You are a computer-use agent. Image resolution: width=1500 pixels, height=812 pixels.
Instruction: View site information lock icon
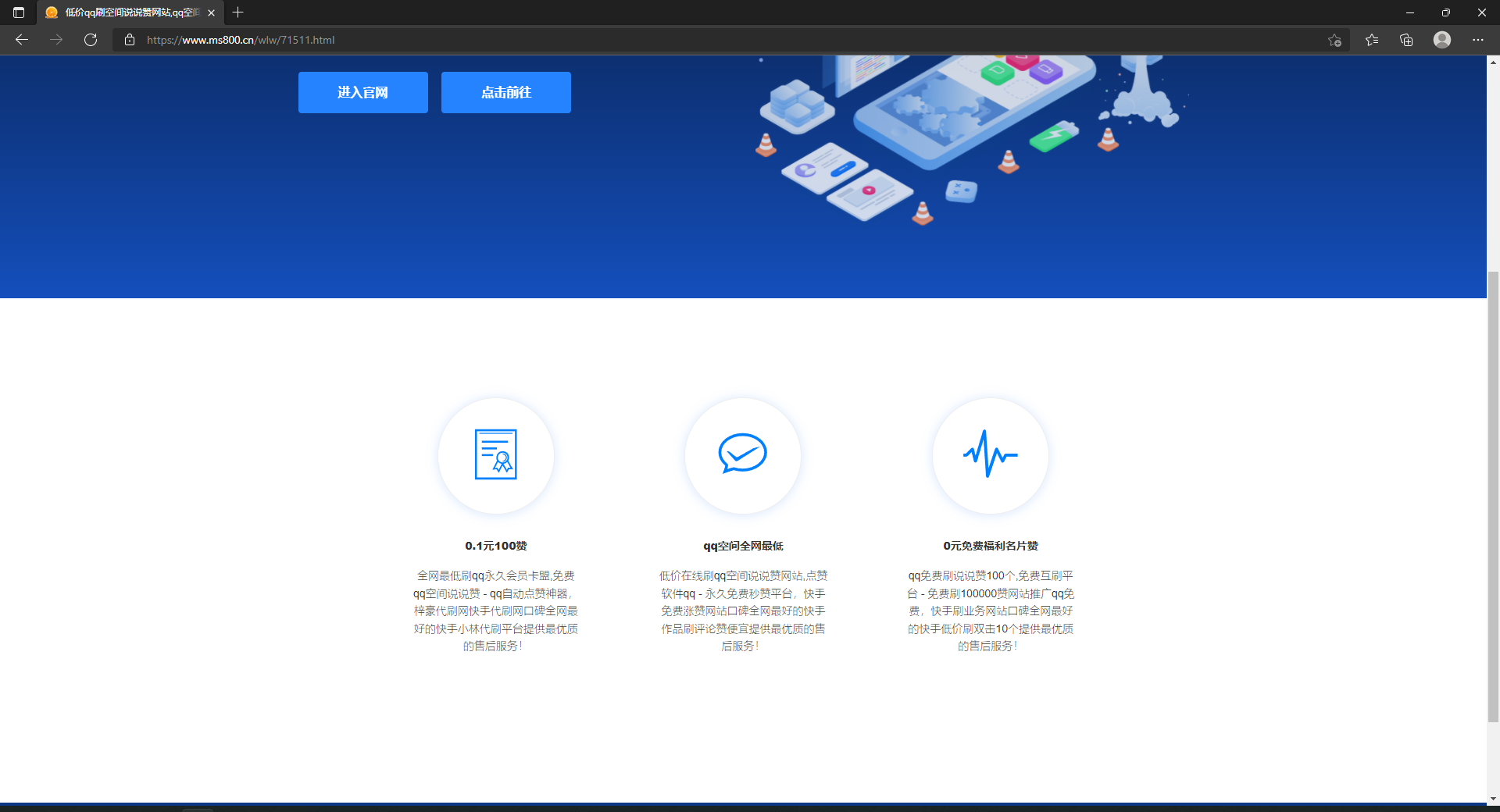[x=130, y=40]
